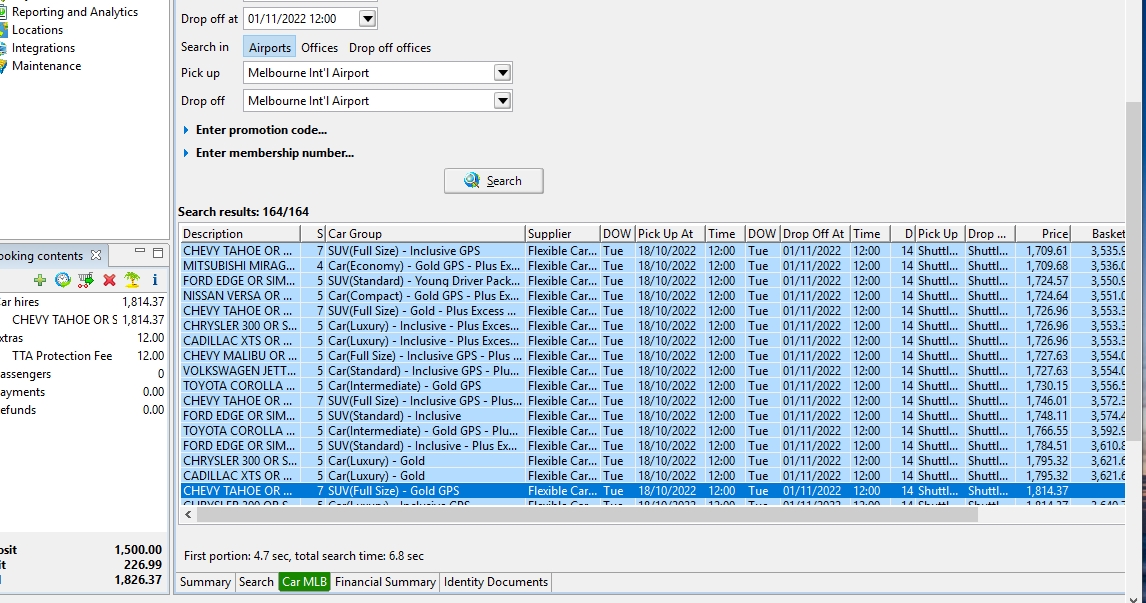This screenshot has width=1146, height=603.
Task: Select result row priced 1,746.01
Action: (653, 401)
